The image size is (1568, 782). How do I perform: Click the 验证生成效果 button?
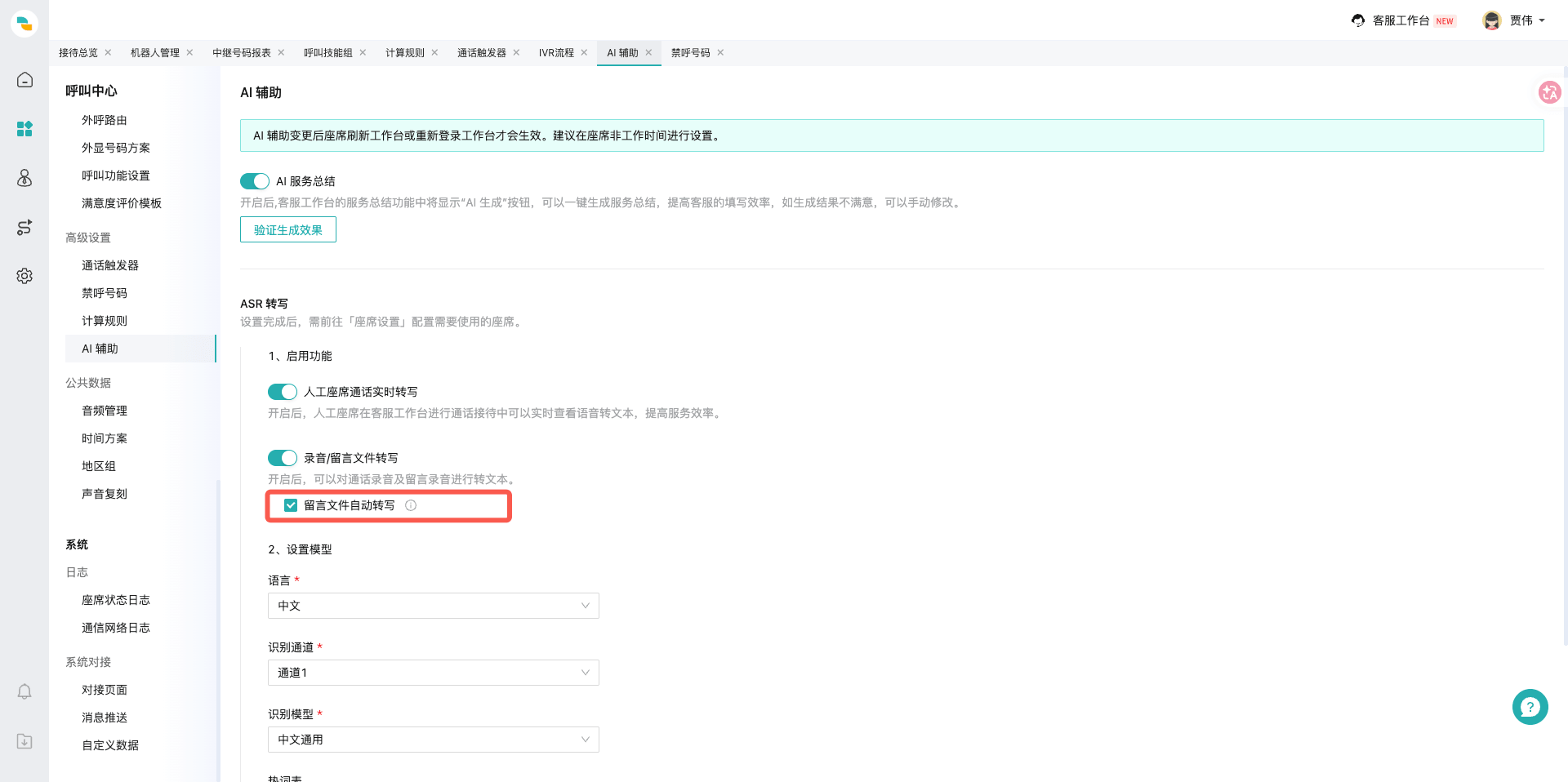click(x=288, y=229)
